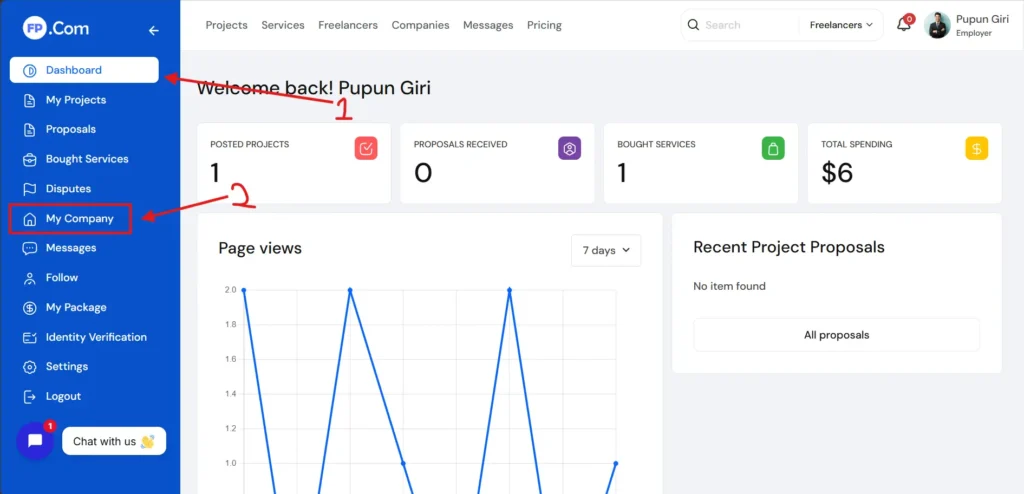
Task: Open Settings from the sidebar
Action: click(67, 367)
